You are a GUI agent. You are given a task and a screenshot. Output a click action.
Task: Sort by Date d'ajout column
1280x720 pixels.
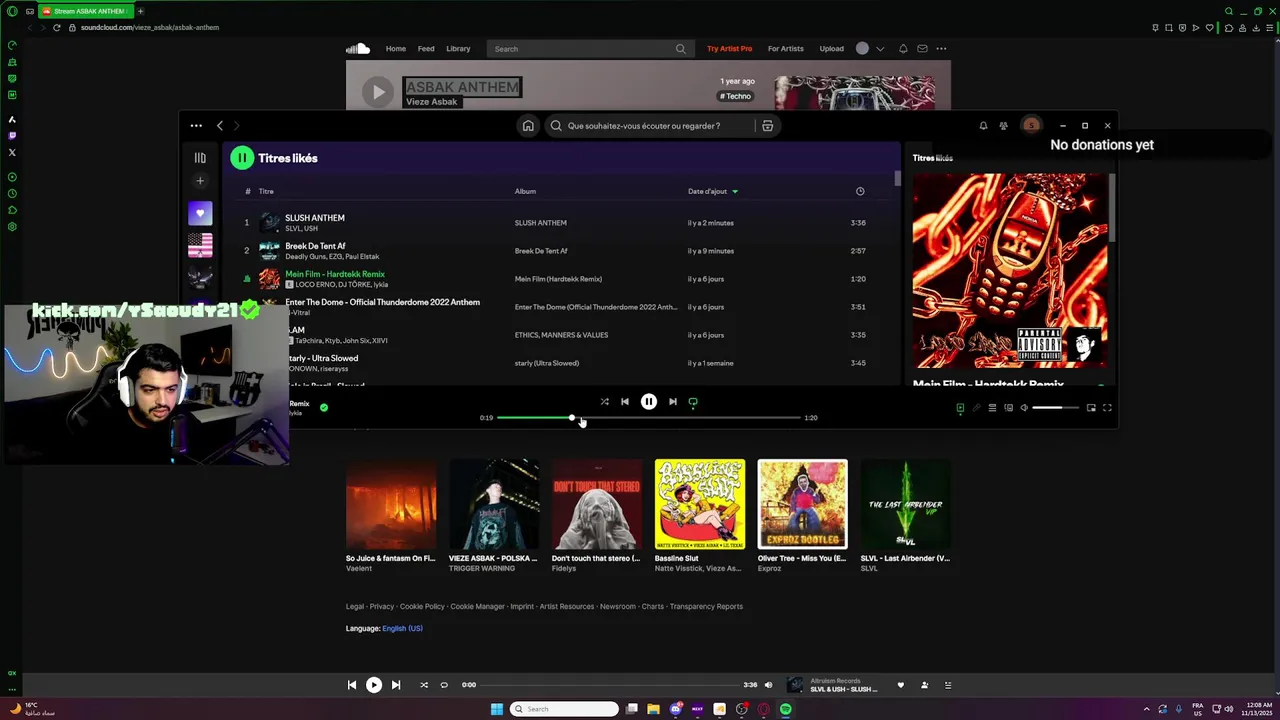click(712, 191)
